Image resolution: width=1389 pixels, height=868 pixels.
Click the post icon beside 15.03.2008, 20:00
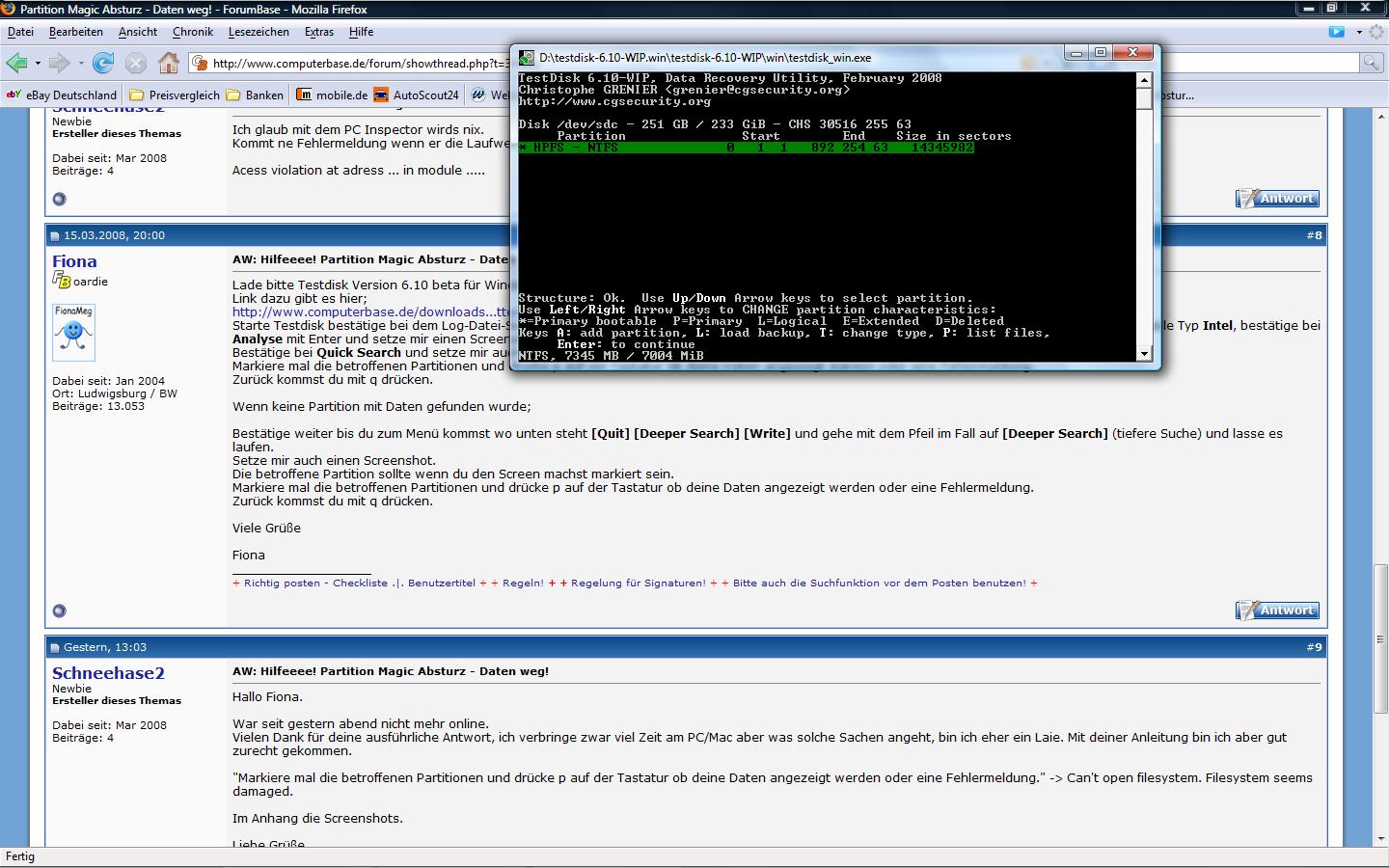[54, 235]
